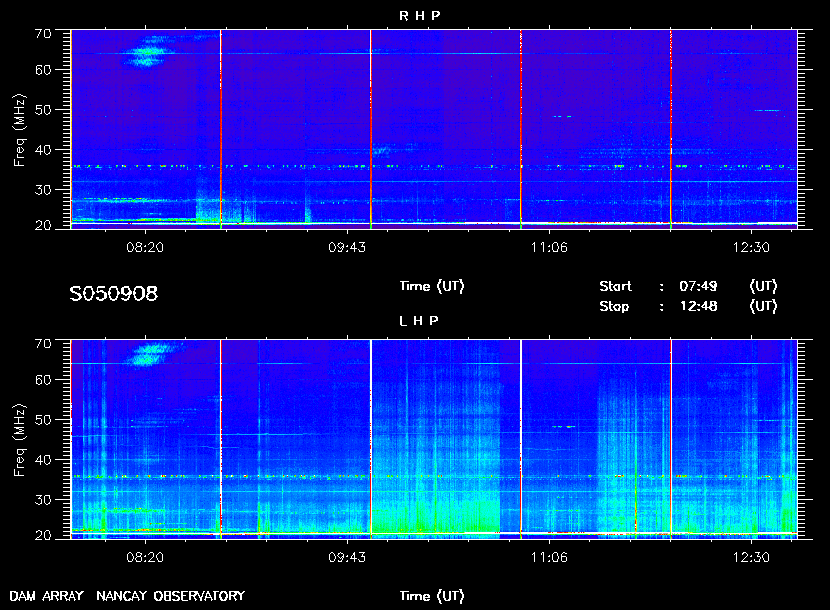Click the 20 frequency tick on LHP axis
Image resolution: width=830 pixels, height=610 pixels.
[x=43, y=535]
